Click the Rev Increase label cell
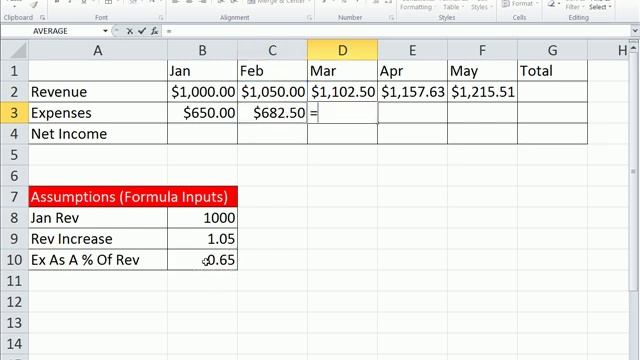Screen dimensions: 640x360 [98, 239]
